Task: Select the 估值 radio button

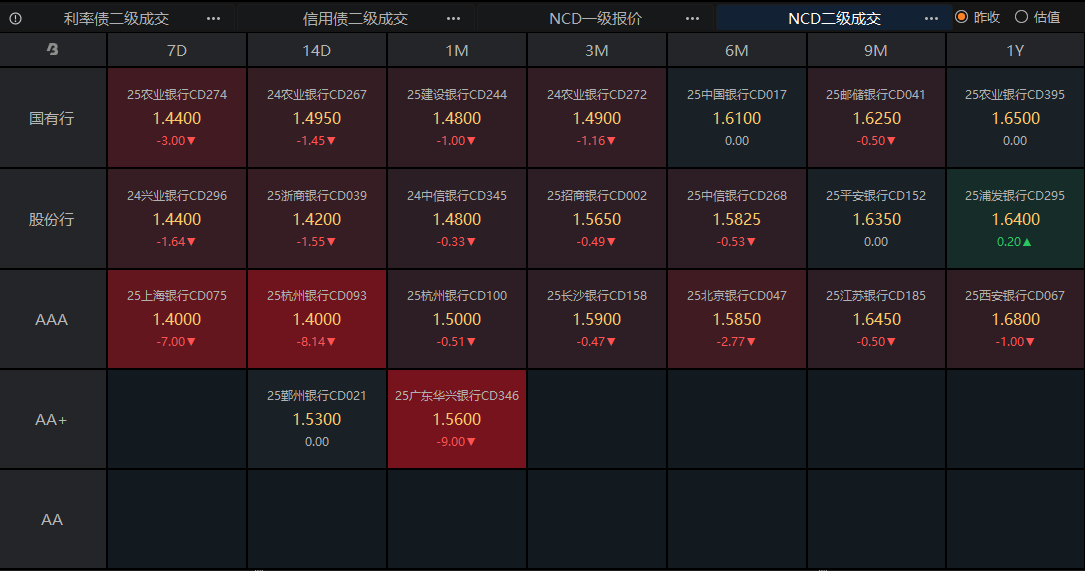Action: click(1021, 17)
